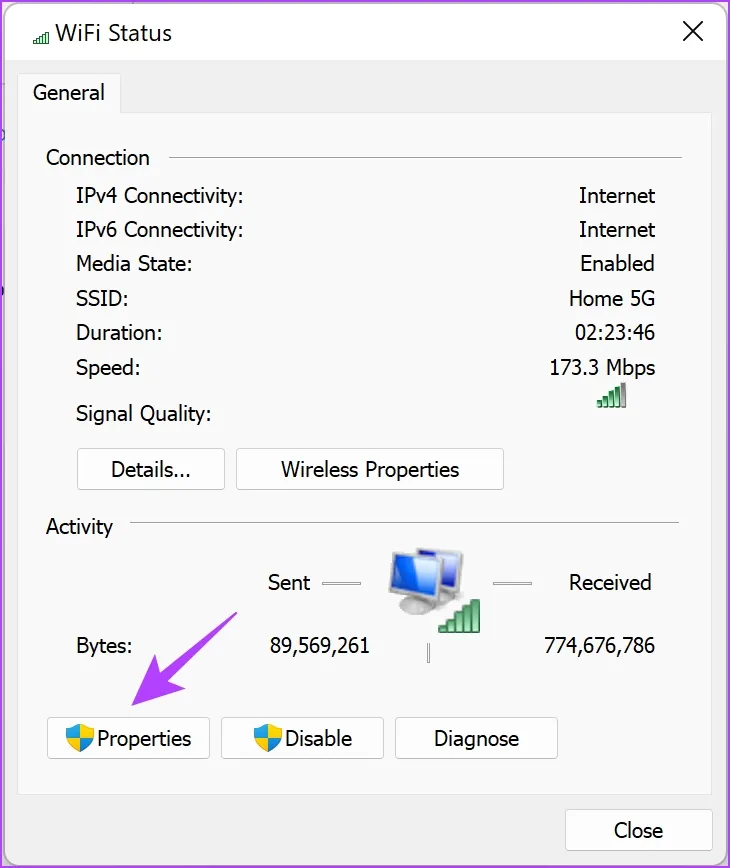The width and height of the screenshot is (730, 868).
Task: Close the WiFi Status window with X
Action: (x=692, y=32)
